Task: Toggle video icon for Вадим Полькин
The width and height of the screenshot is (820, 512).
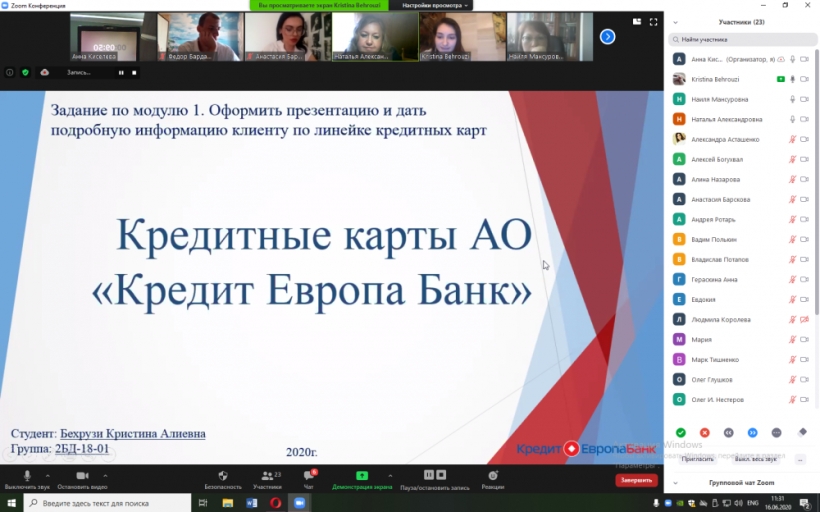Action: click(x=805, y=240)
